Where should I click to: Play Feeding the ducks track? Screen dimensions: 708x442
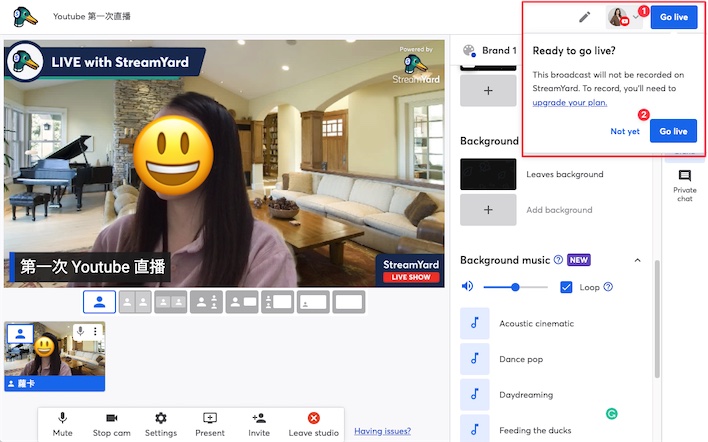click(x=475, y=428)
